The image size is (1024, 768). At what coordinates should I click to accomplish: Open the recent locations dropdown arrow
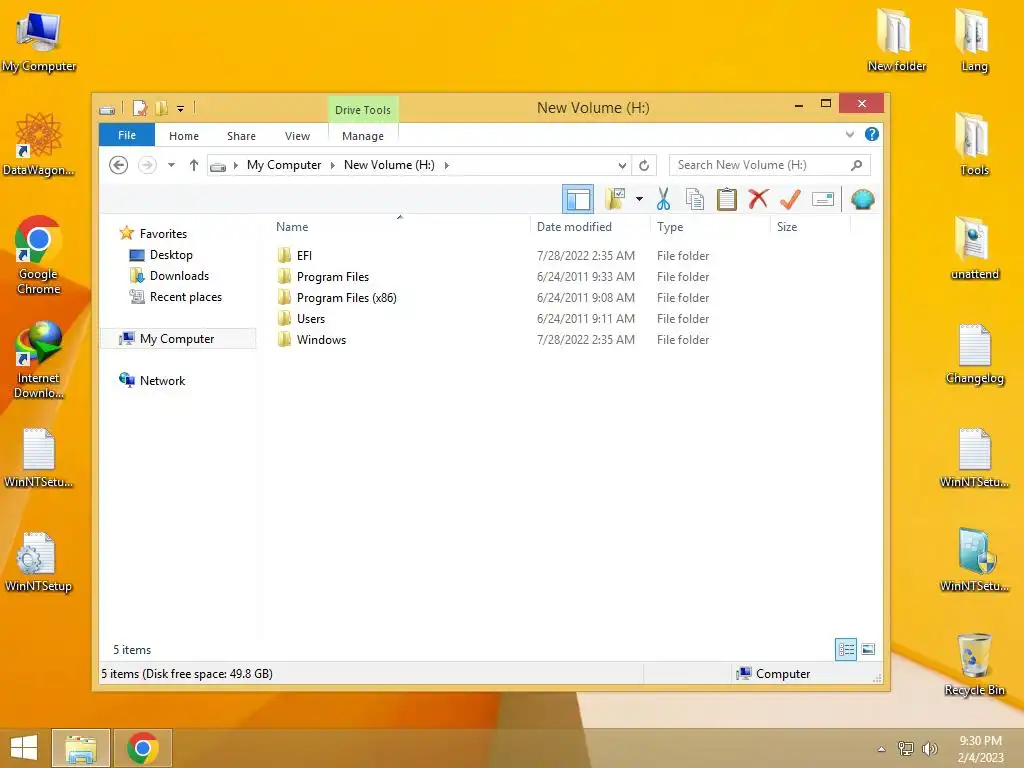[171, 165]
